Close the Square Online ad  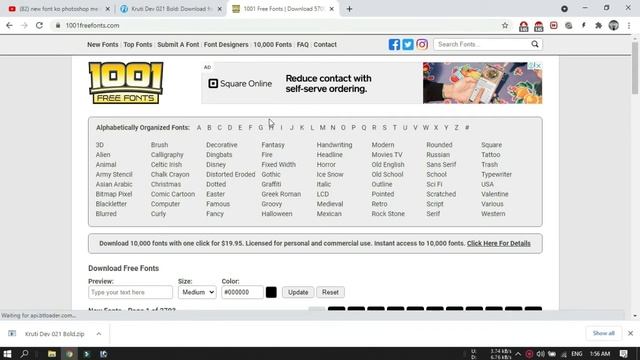[x=538, y=65]
